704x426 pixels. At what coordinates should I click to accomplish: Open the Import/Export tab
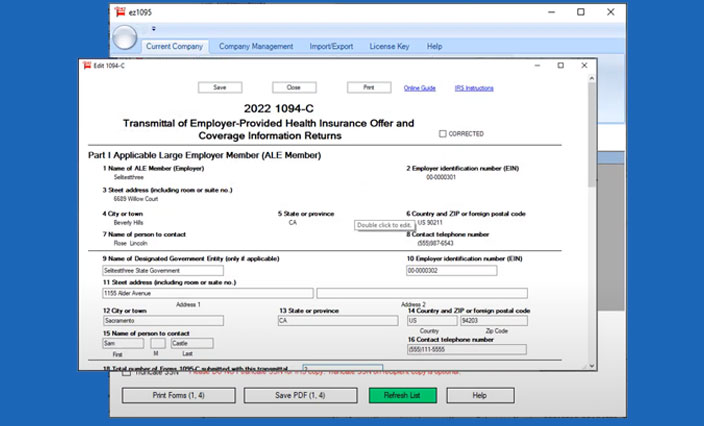[331, 46]
